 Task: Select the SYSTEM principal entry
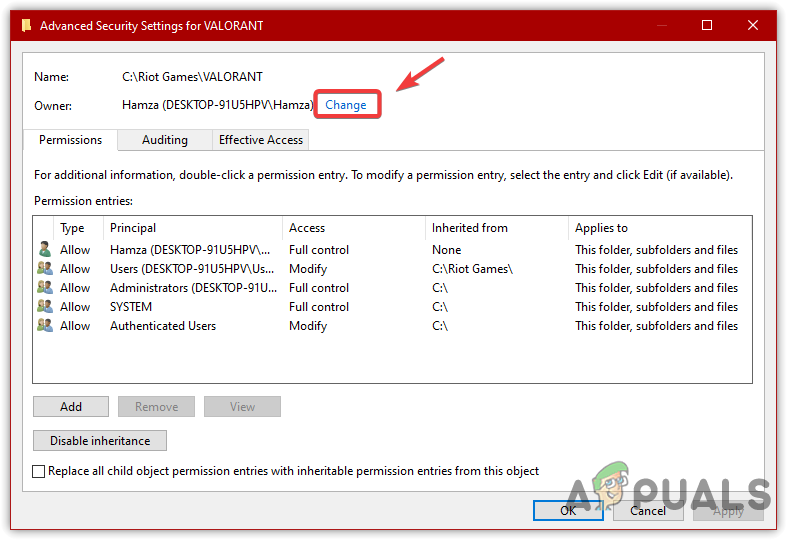click(x=131, y=307)
